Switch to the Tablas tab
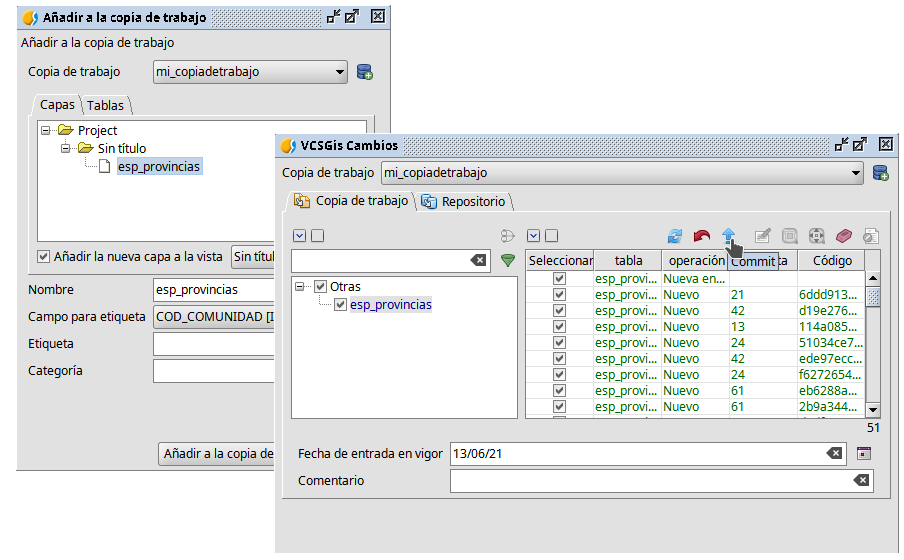The image size is (904, 560). tap(105, 105)
